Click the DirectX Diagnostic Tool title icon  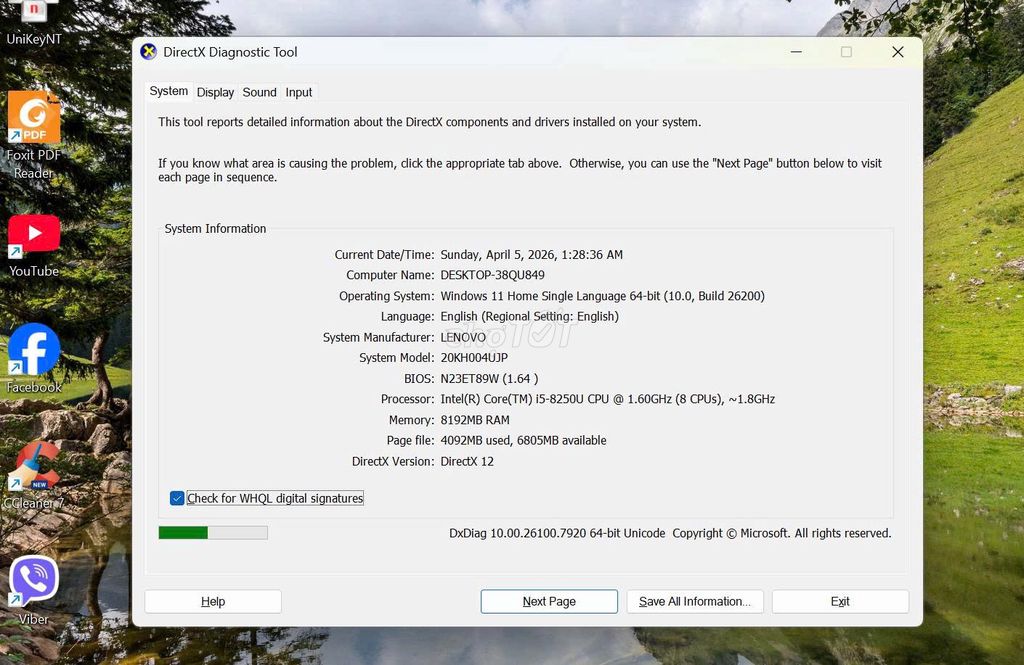click(x=149, y=52)
